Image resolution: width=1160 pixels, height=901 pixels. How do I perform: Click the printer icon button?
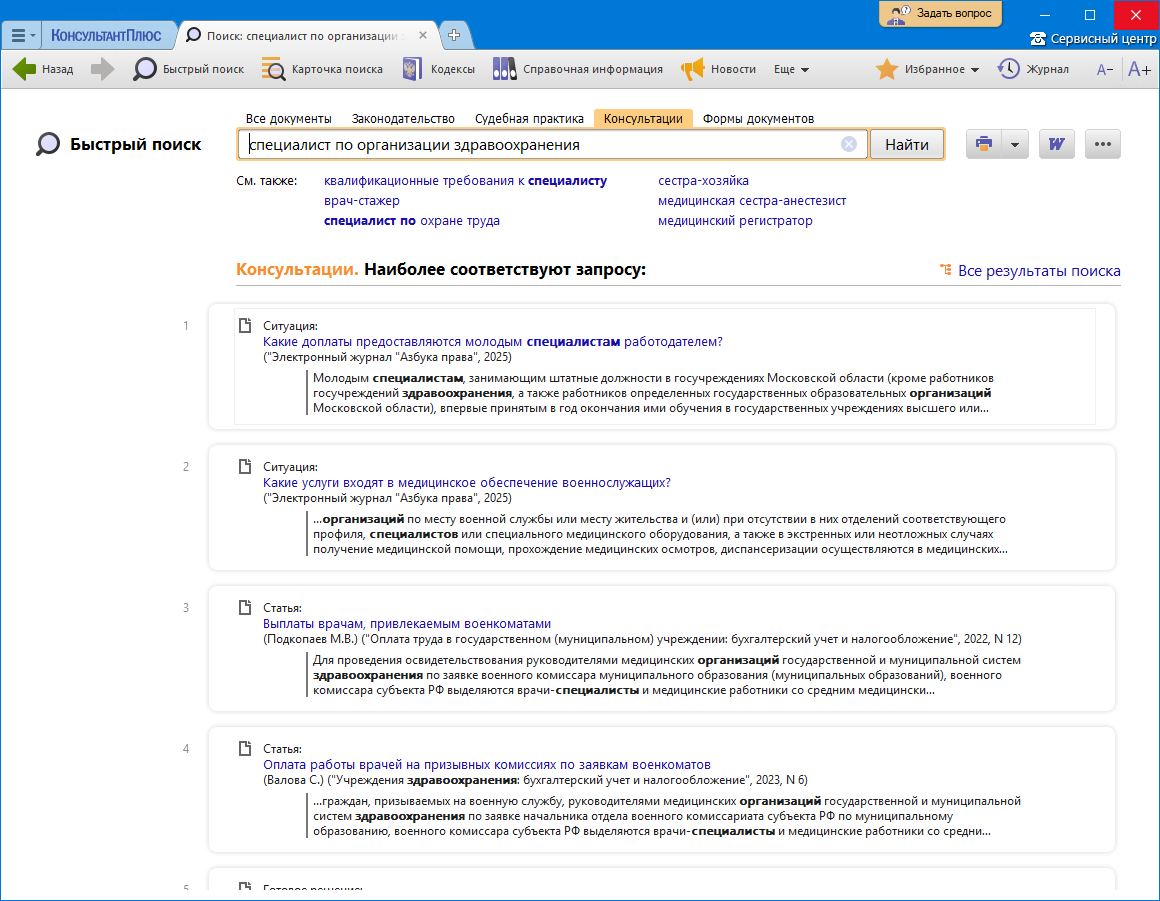tap(983, 144)
